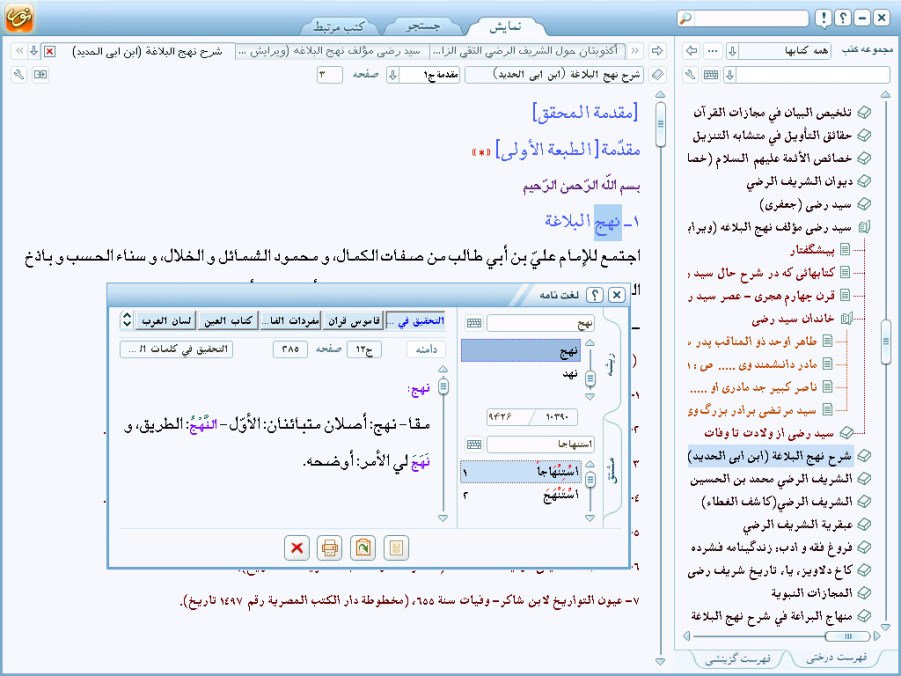Open the keyboard beside the derivative search field
The height and width of the screenshot is (676, 901).
click(x=474, y=444)
